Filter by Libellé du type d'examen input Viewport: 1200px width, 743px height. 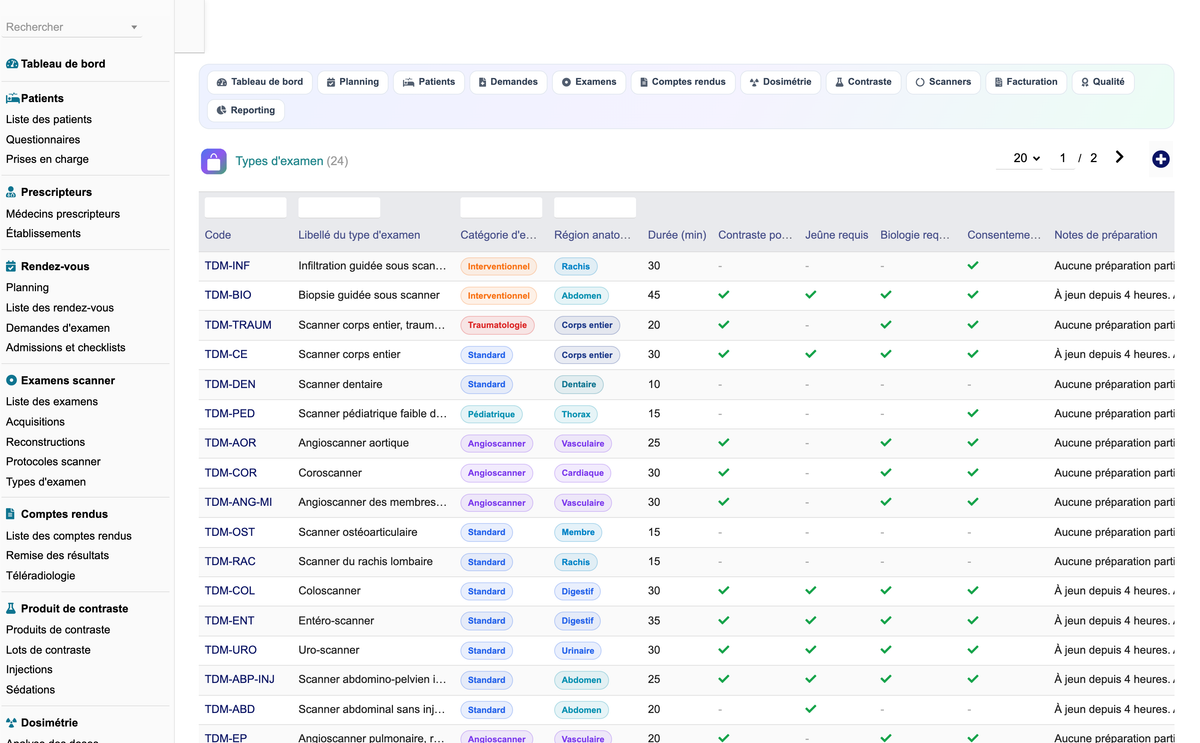coord(339,207)
